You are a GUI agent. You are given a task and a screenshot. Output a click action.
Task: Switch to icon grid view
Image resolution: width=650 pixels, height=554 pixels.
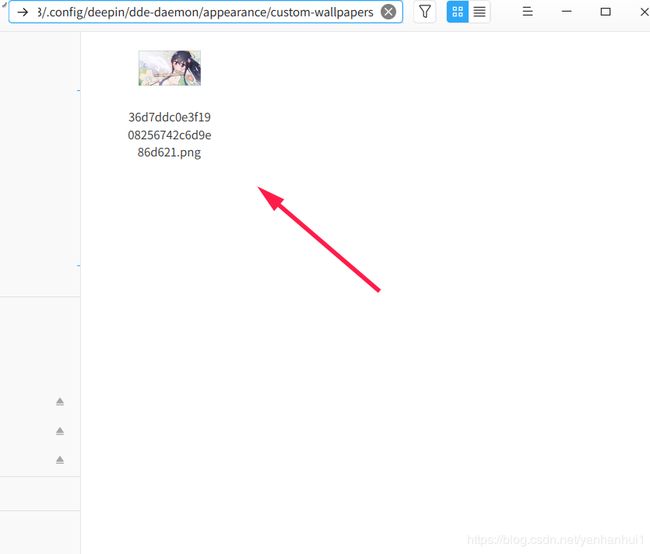[x=458, y=12]
